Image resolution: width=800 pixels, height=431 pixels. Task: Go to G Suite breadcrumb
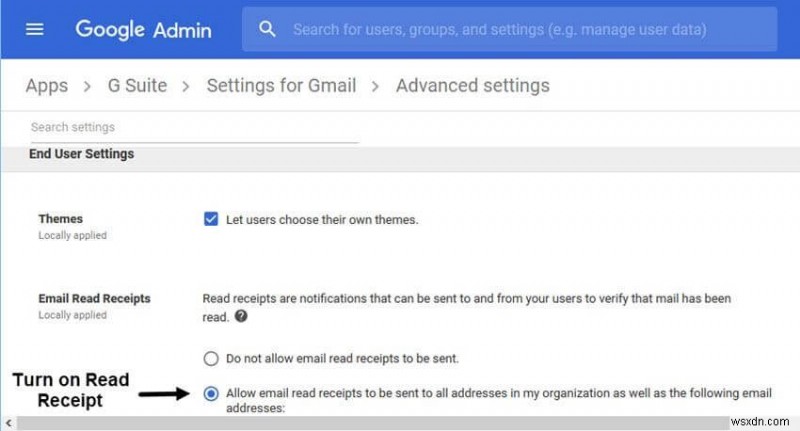(137, 86)
